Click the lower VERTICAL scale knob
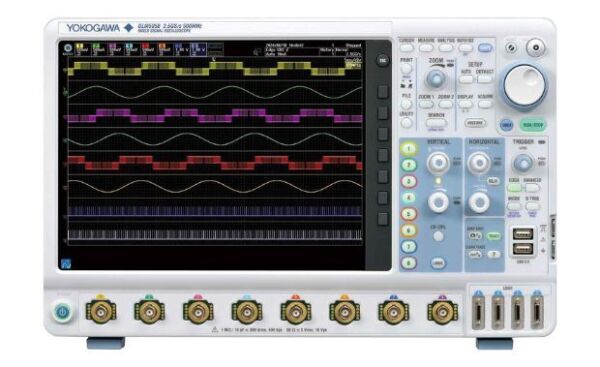This screenshot has width=600, height=367. point(439,201)
